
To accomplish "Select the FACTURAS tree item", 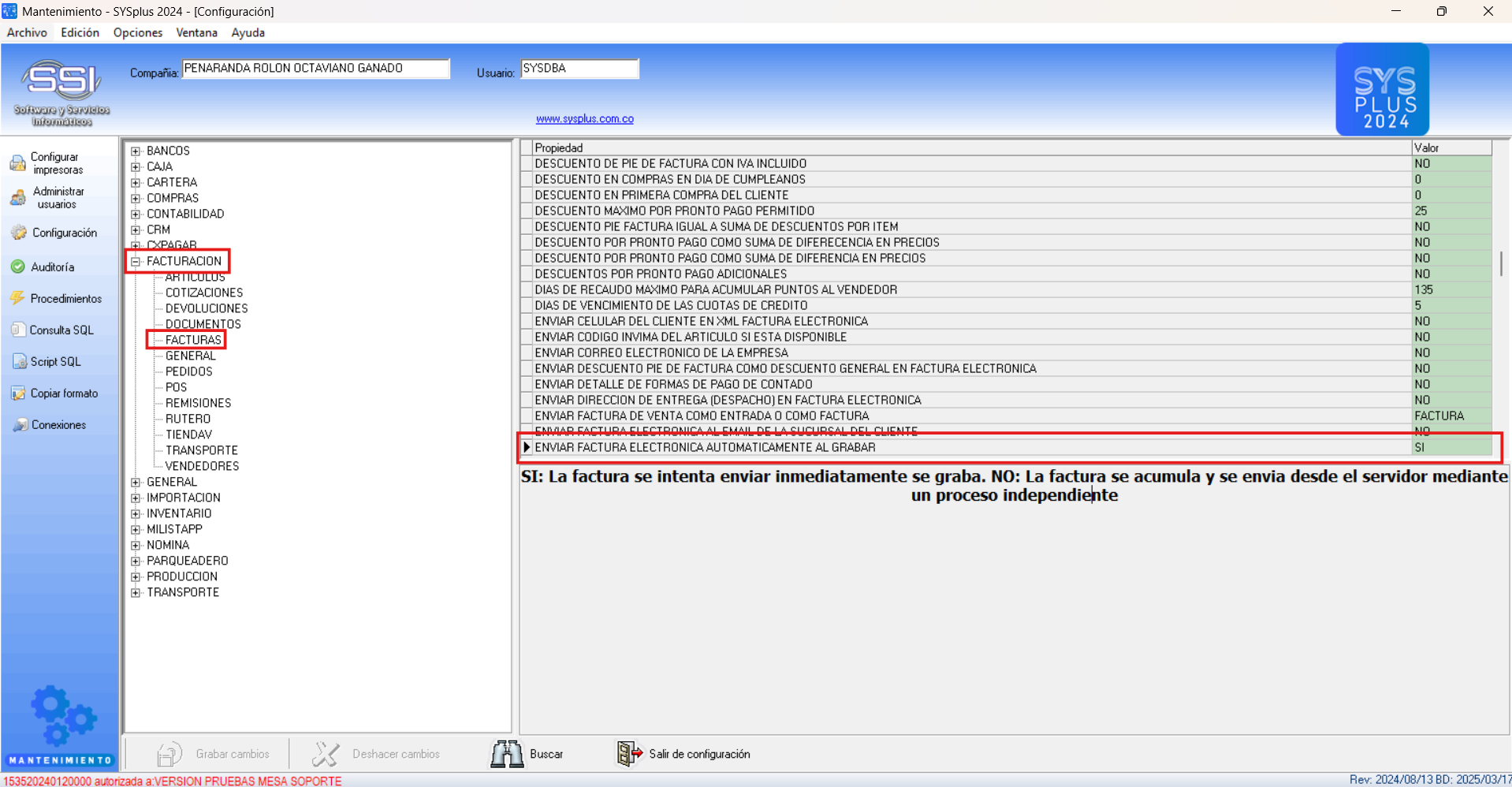I will pyautogui.click(x=193, y=340).
